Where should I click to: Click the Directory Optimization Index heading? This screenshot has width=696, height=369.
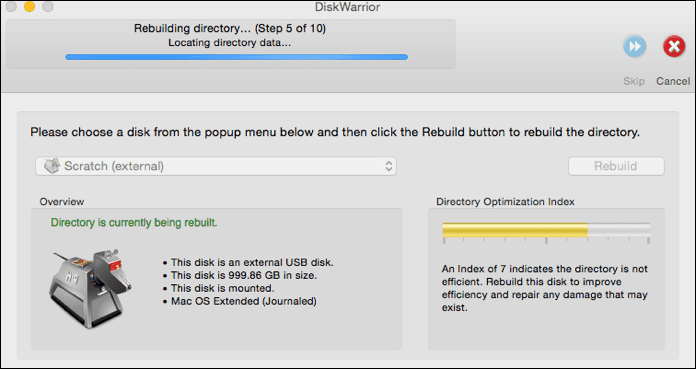tap(505, 202)
